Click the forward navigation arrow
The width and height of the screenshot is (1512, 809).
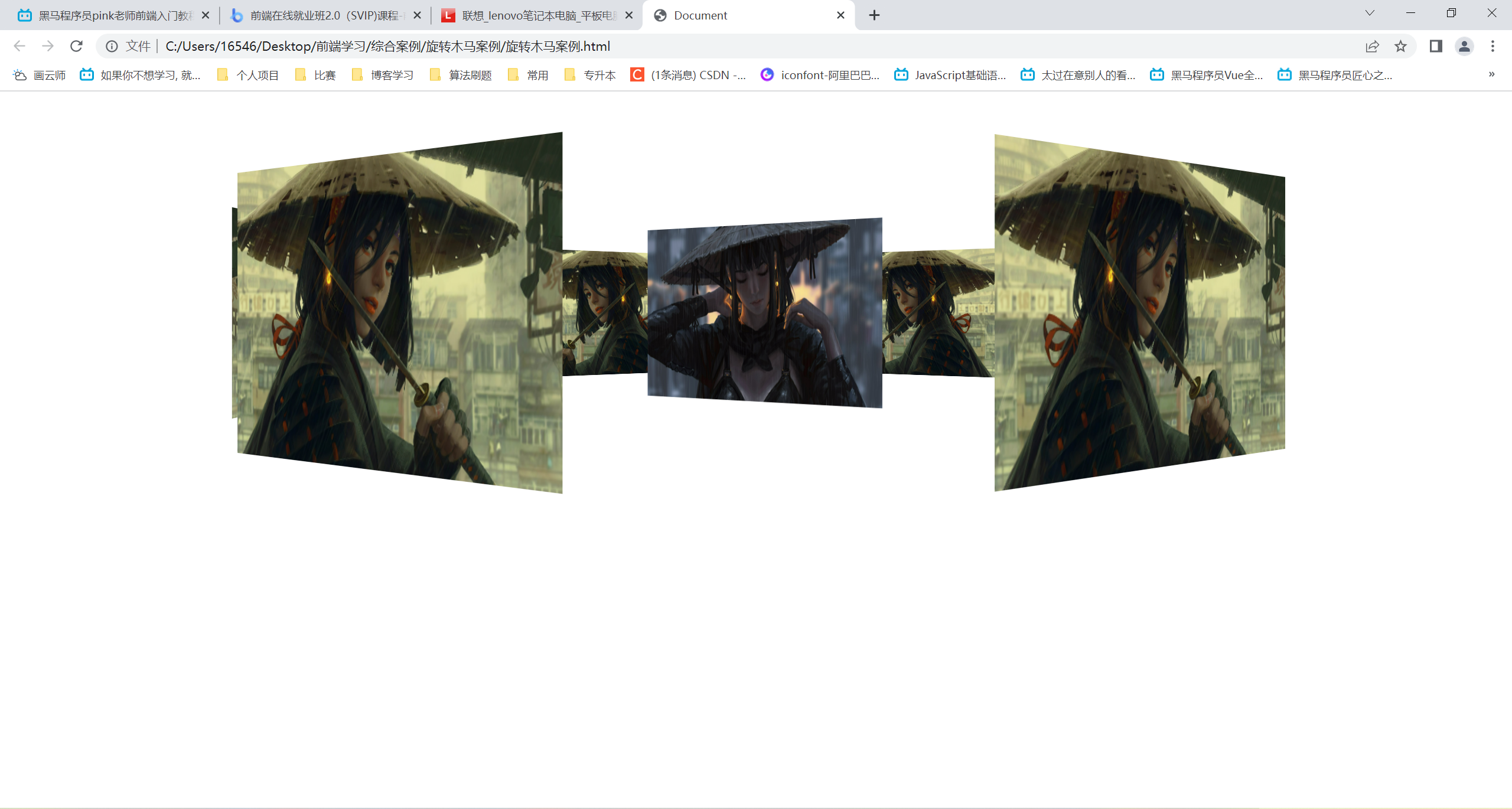(x=48, y=46)
